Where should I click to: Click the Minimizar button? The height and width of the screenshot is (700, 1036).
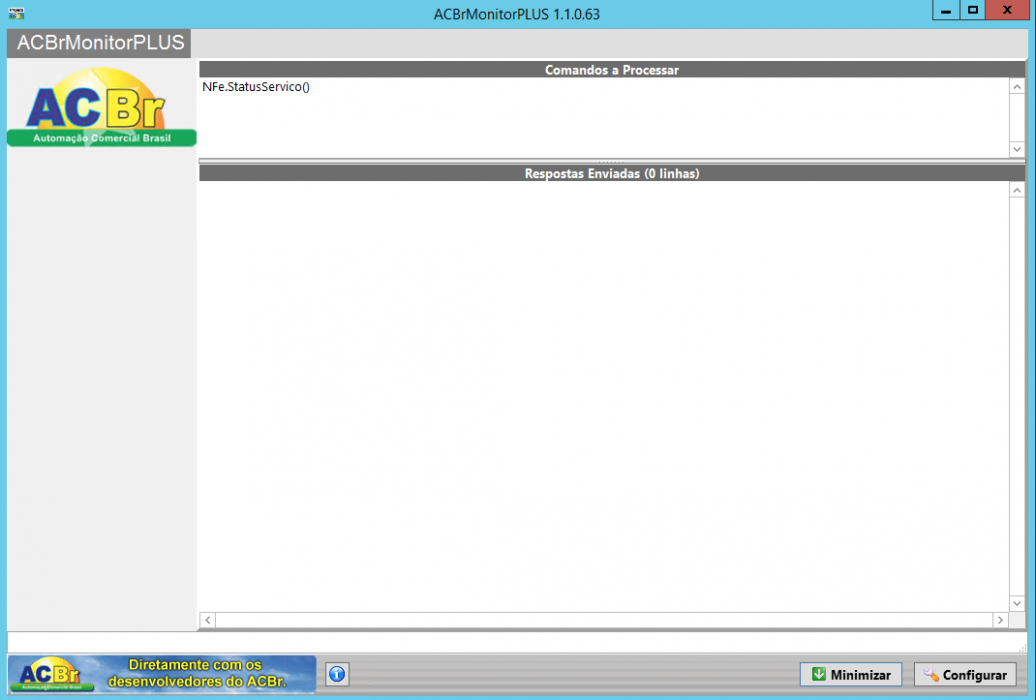851,675
